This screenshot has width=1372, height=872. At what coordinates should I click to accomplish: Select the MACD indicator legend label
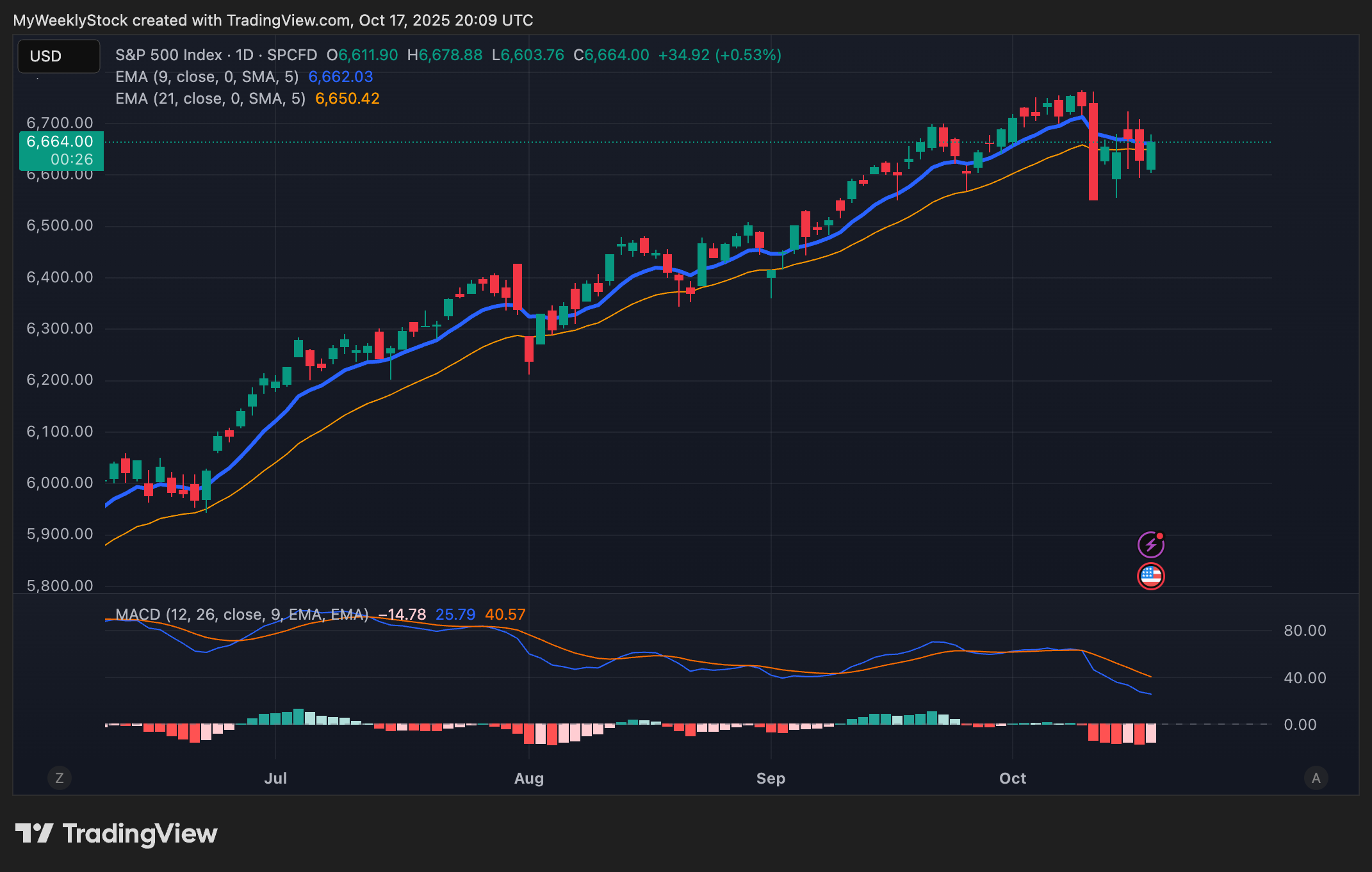point(241,615)
